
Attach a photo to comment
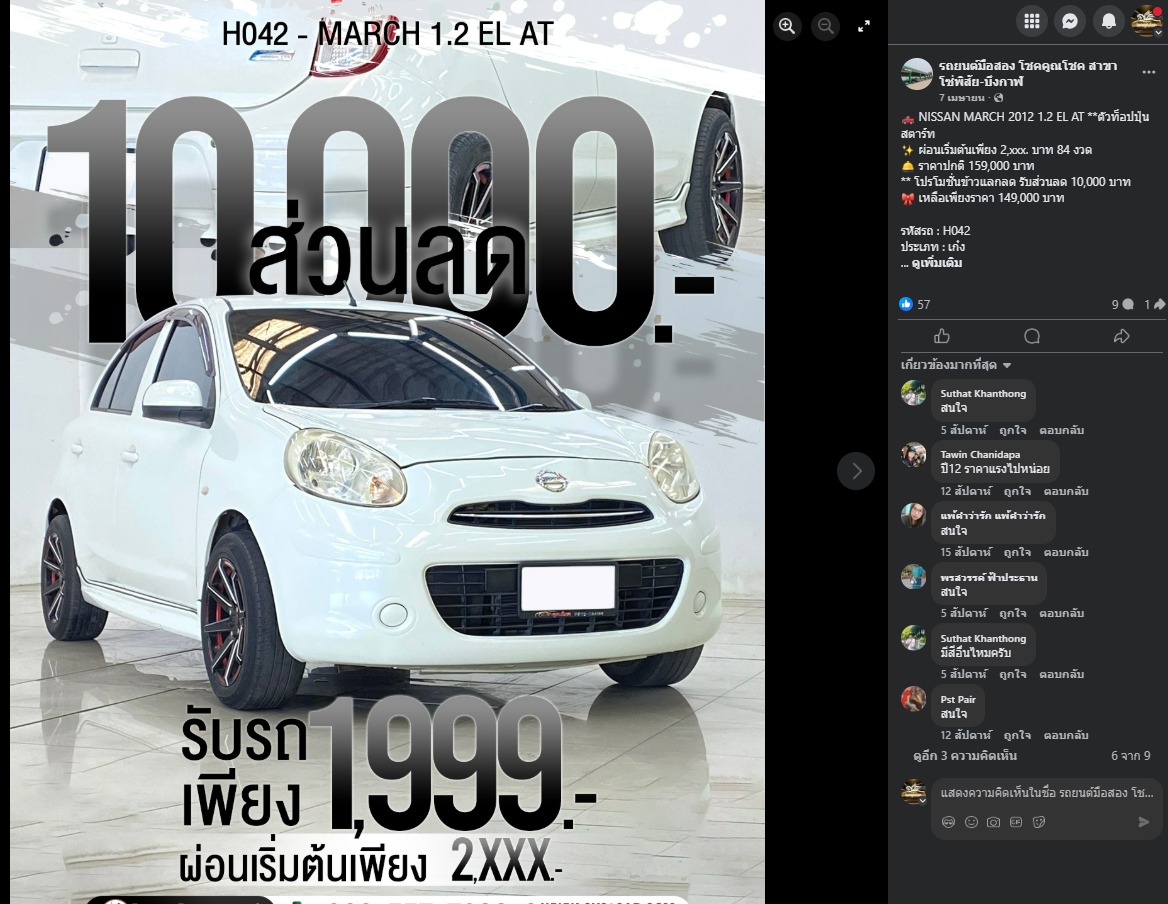[993, 822]
